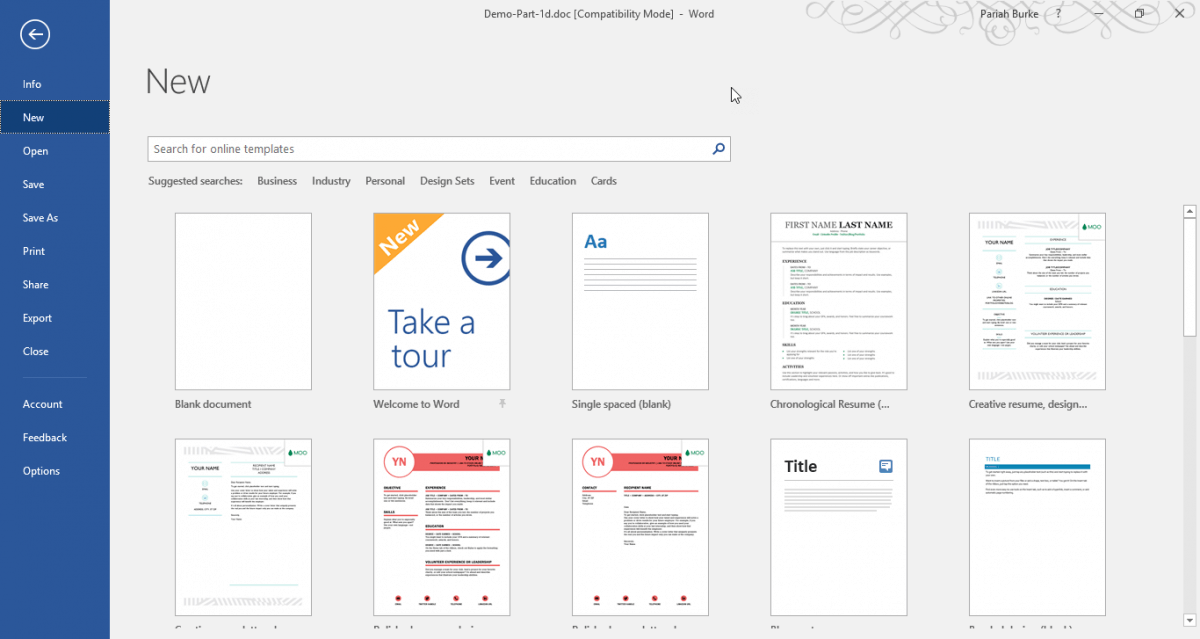Search suggested Design Sets templates

[x=447, y=181]
